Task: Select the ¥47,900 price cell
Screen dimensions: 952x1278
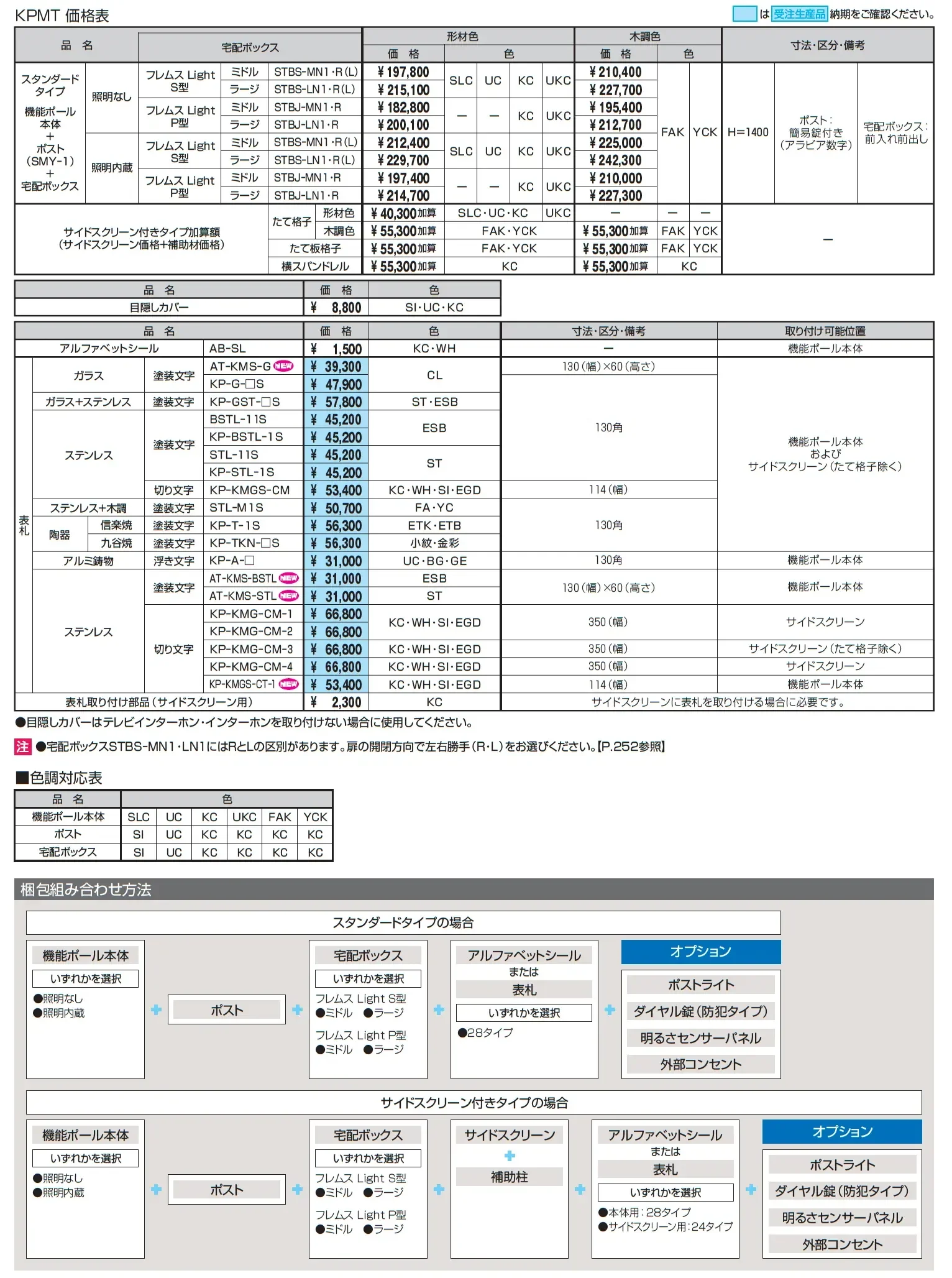Action: point(336,384)
